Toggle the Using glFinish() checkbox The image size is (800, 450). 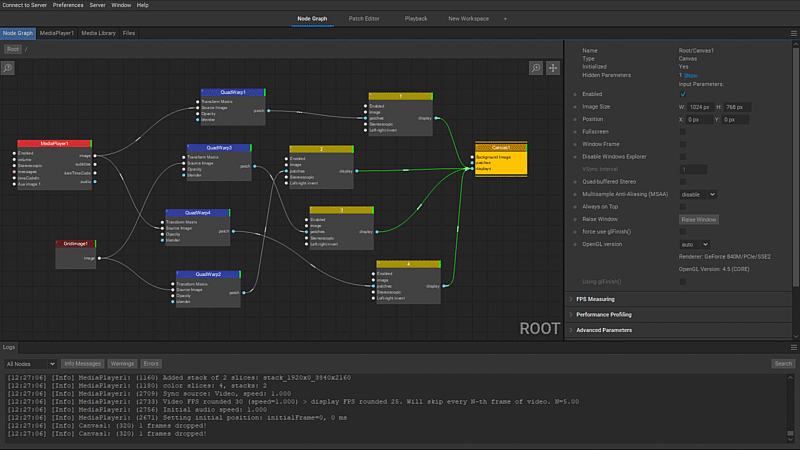683,282
